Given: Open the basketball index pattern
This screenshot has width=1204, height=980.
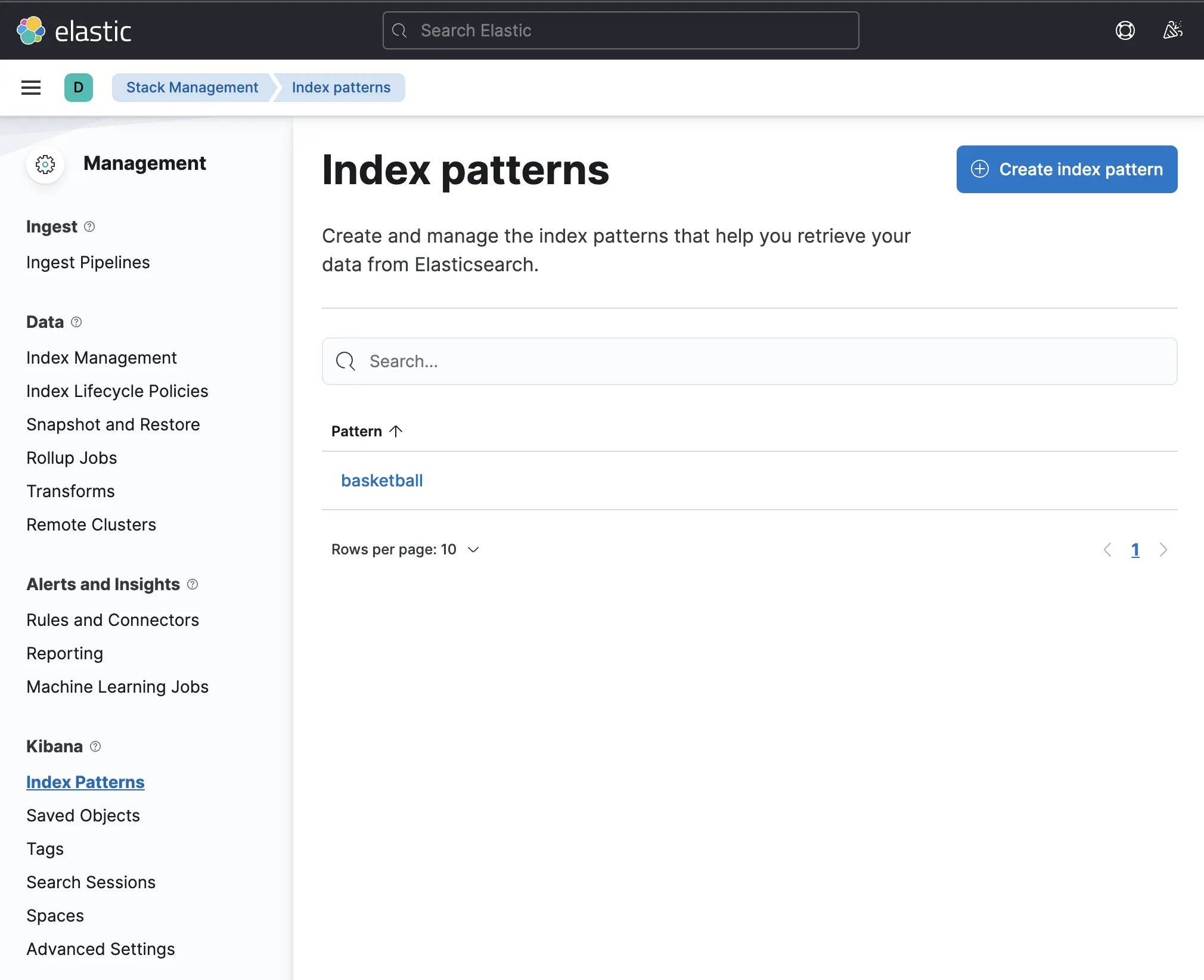Looking at the screenshot, I should [x=381, y=480].
